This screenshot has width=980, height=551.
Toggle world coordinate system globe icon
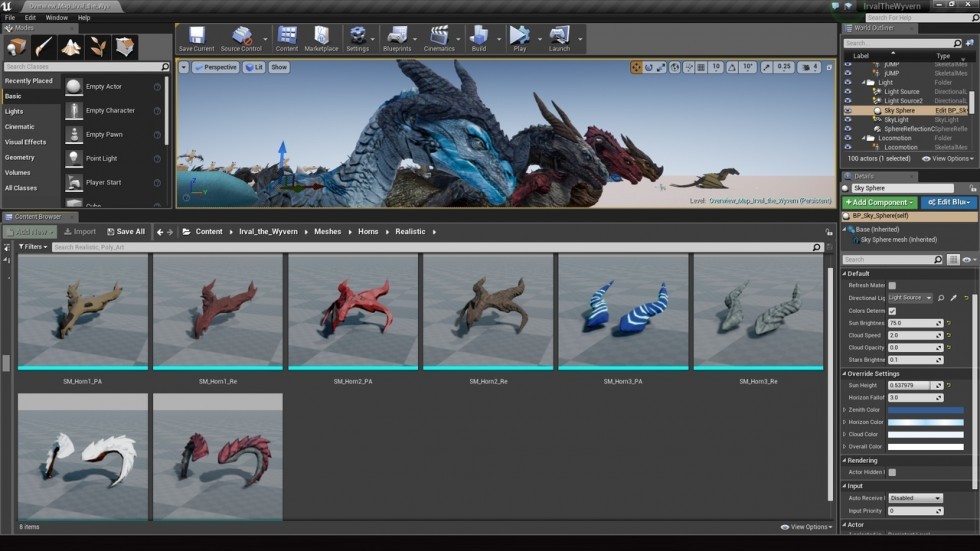click(x=675, y=67)
